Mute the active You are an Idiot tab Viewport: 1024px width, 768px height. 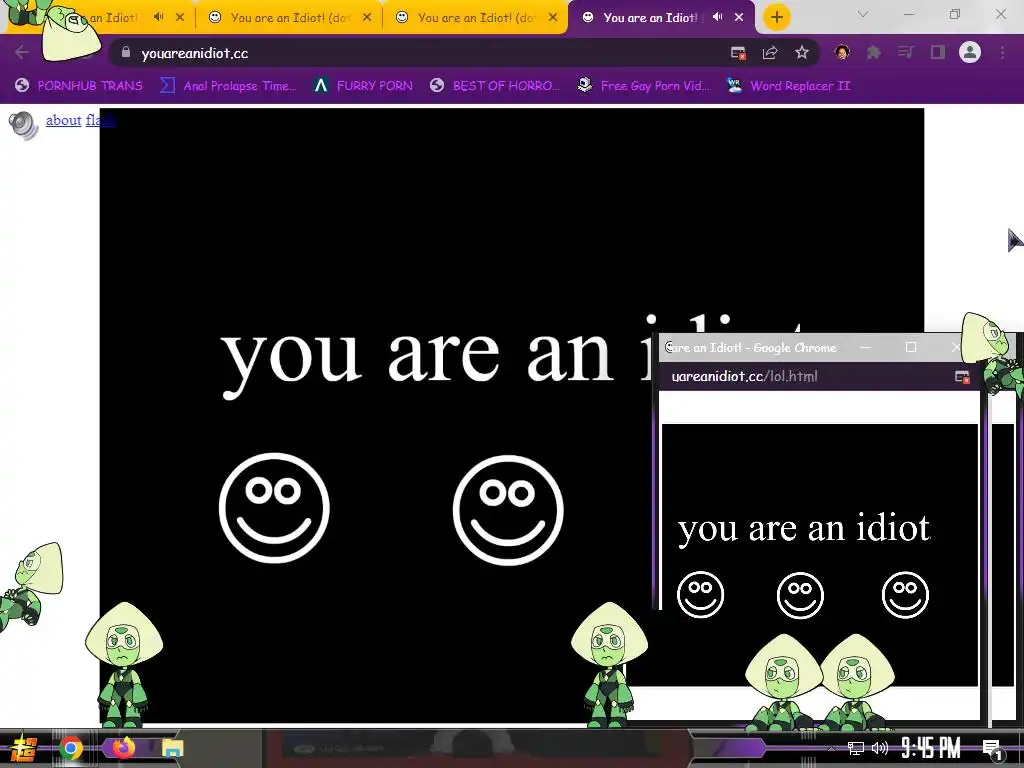click(x=718, y=17)
